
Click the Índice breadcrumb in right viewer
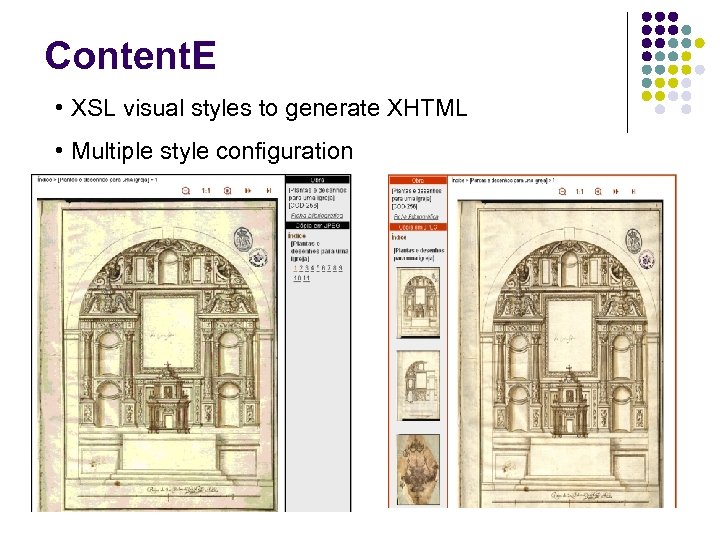(x=458, y=180)
